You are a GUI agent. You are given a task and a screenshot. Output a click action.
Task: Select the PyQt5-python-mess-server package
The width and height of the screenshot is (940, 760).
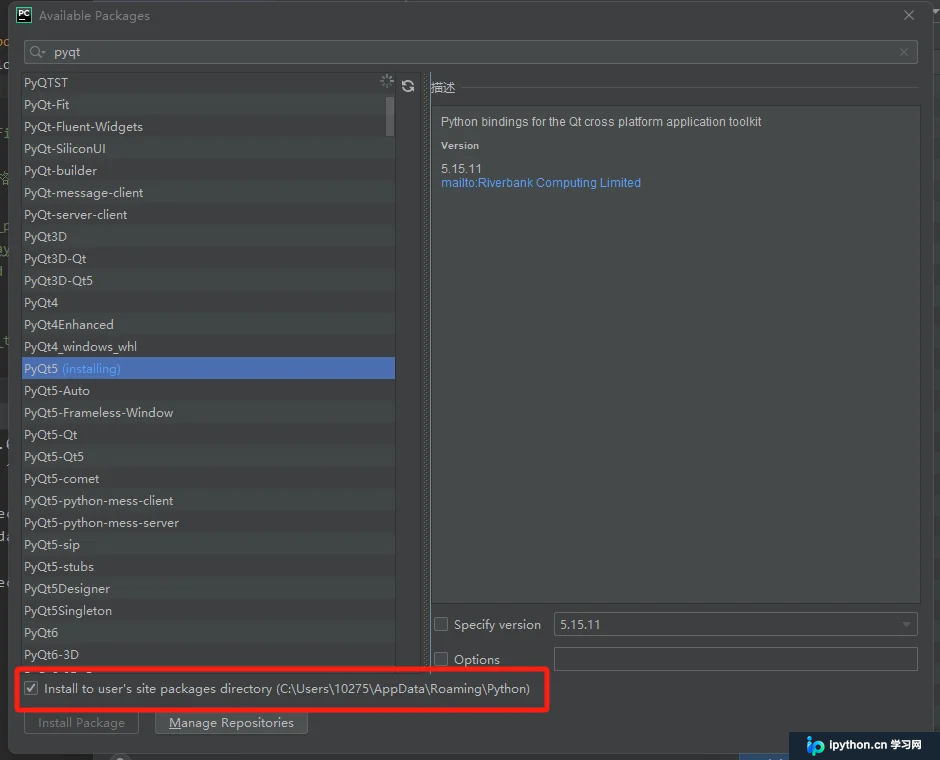tap(208, 523)
